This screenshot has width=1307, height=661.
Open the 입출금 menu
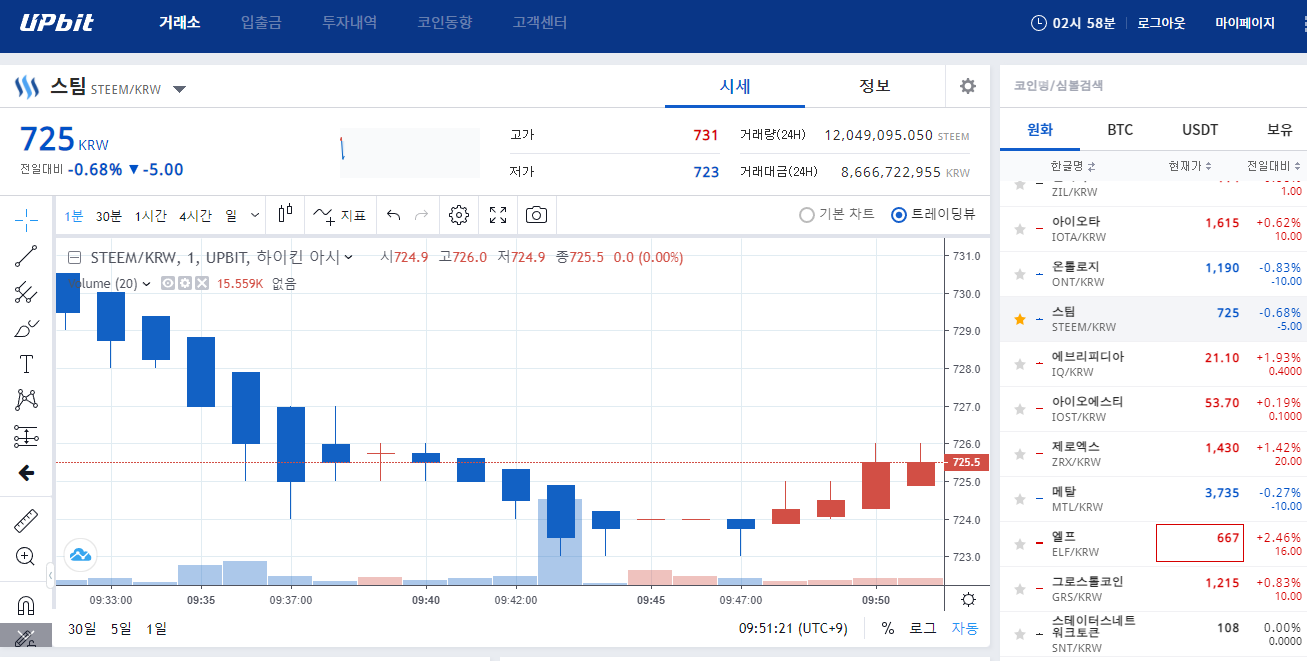pos(261,22)
